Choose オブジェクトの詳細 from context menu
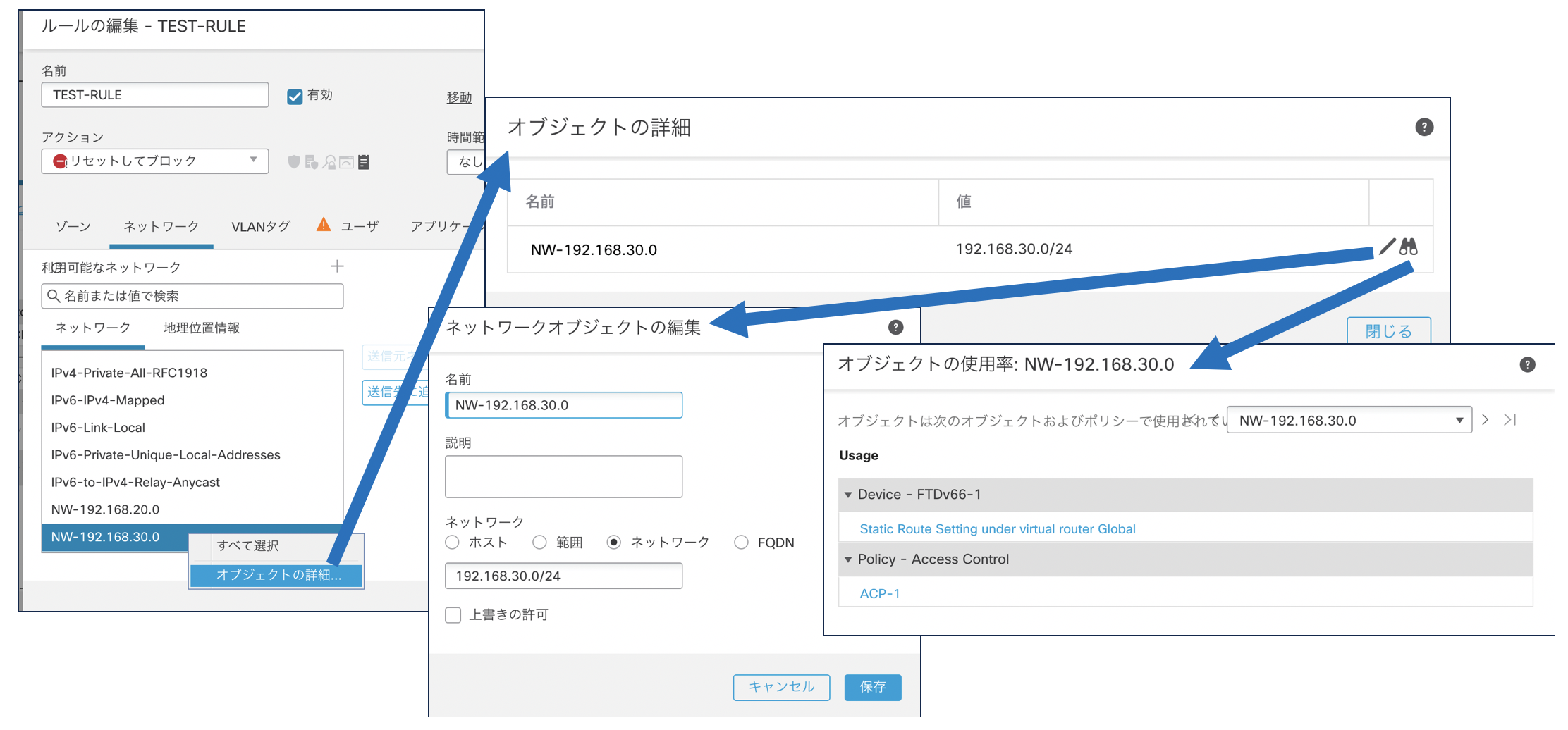The width and height of the screenshot is (1568, 730). 278,575
